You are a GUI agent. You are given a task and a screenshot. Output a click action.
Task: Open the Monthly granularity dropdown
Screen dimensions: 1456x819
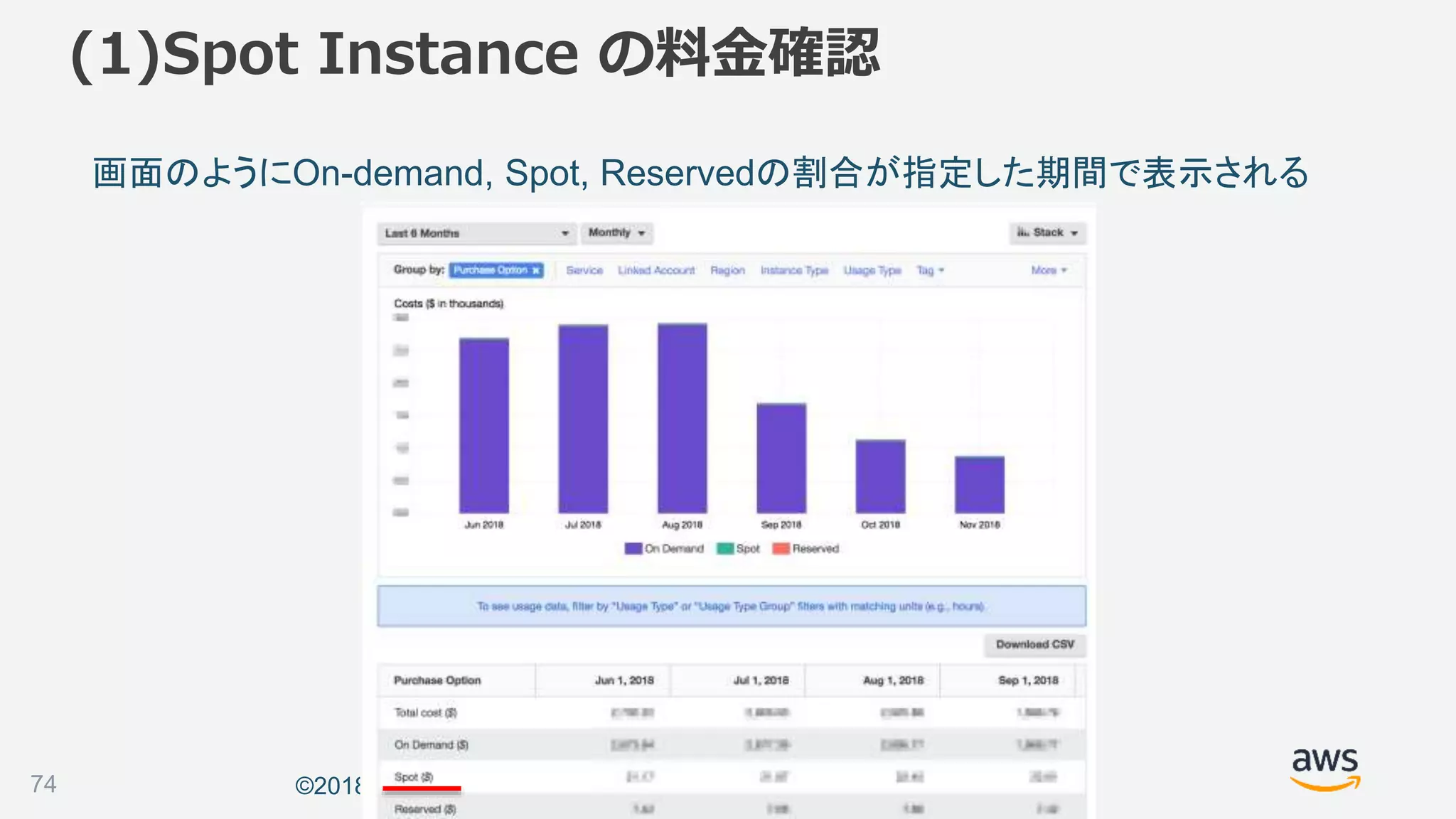[616, 233]
